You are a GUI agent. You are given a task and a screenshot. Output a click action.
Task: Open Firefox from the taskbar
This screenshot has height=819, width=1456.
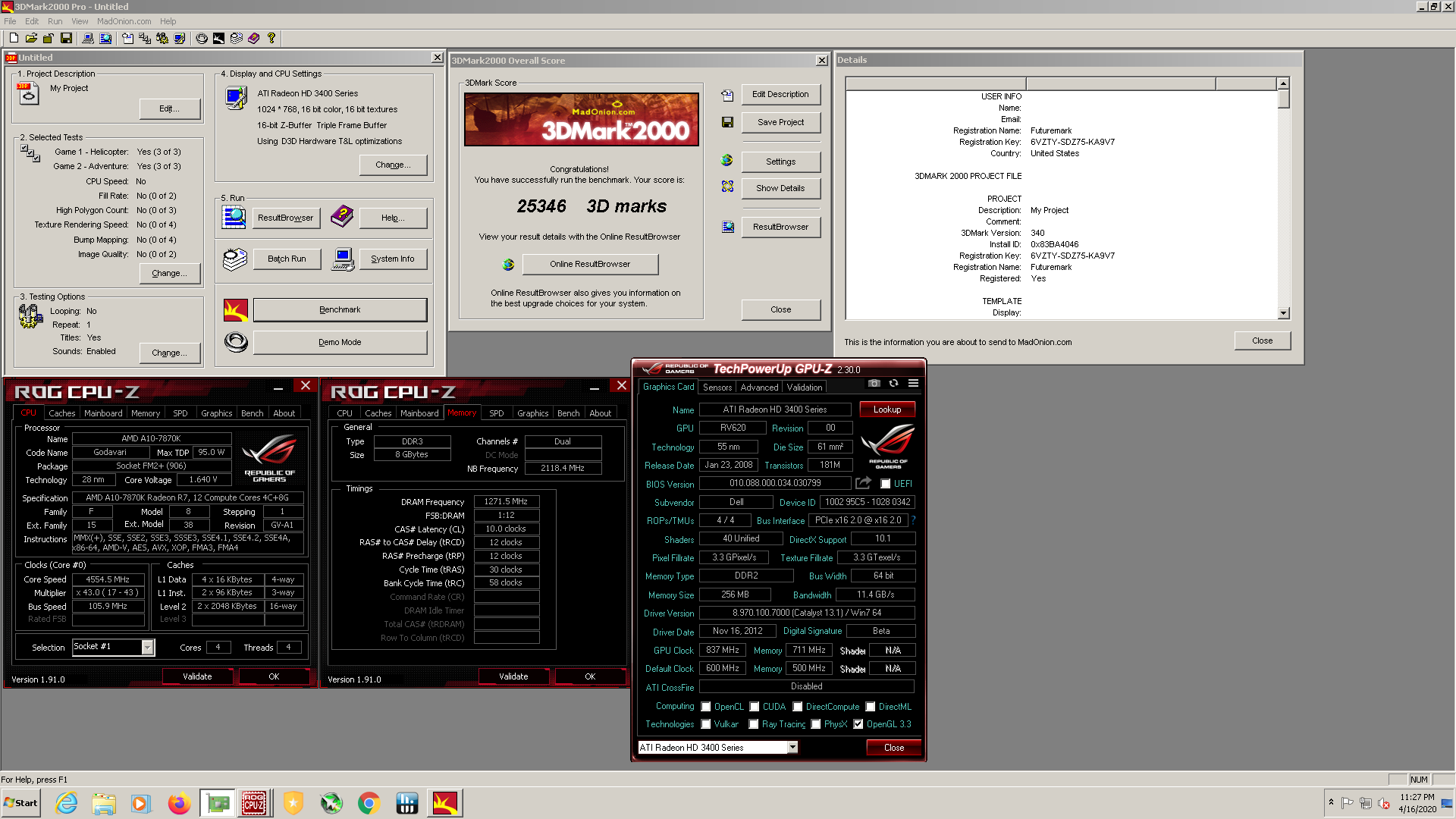(180, 803)
